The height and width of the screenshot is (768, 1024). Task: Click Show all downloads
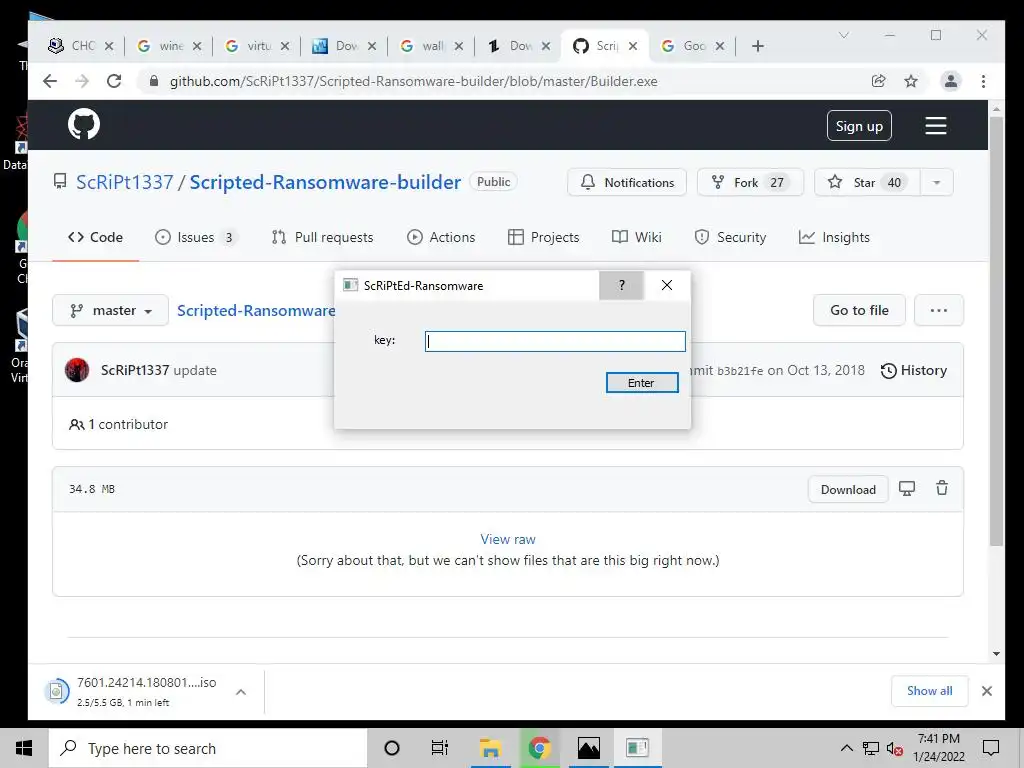pyautogui.click(x=929, y=691)
